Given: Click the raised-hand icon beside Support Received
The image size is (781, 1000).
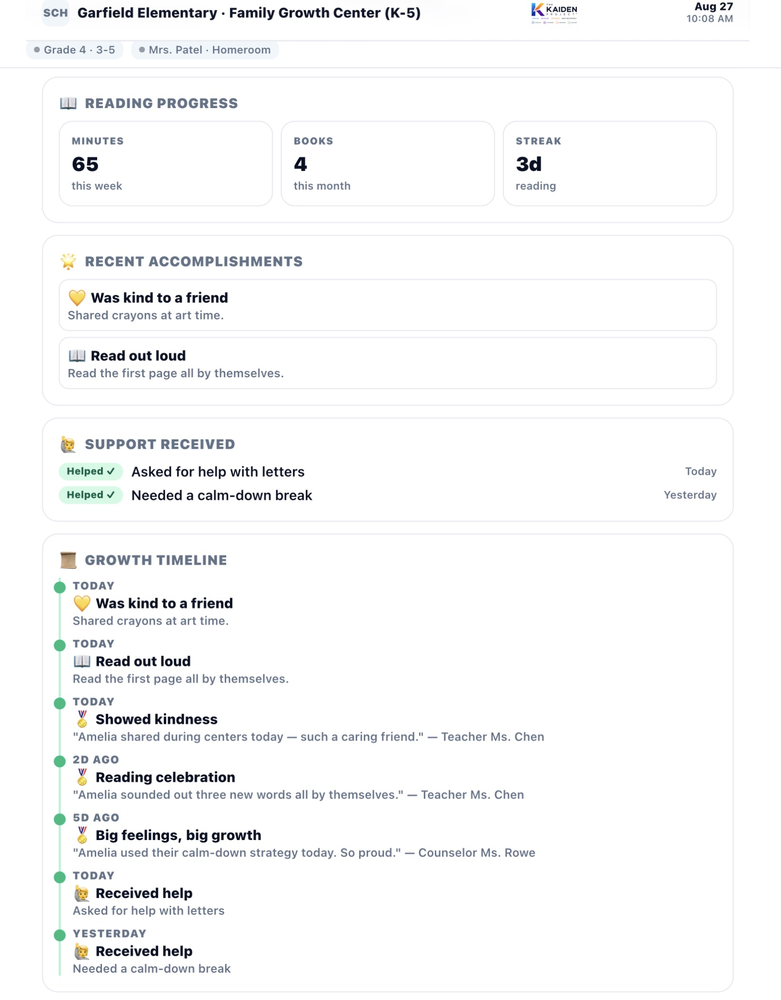Looking at the screenshot, I should point(68,445).
